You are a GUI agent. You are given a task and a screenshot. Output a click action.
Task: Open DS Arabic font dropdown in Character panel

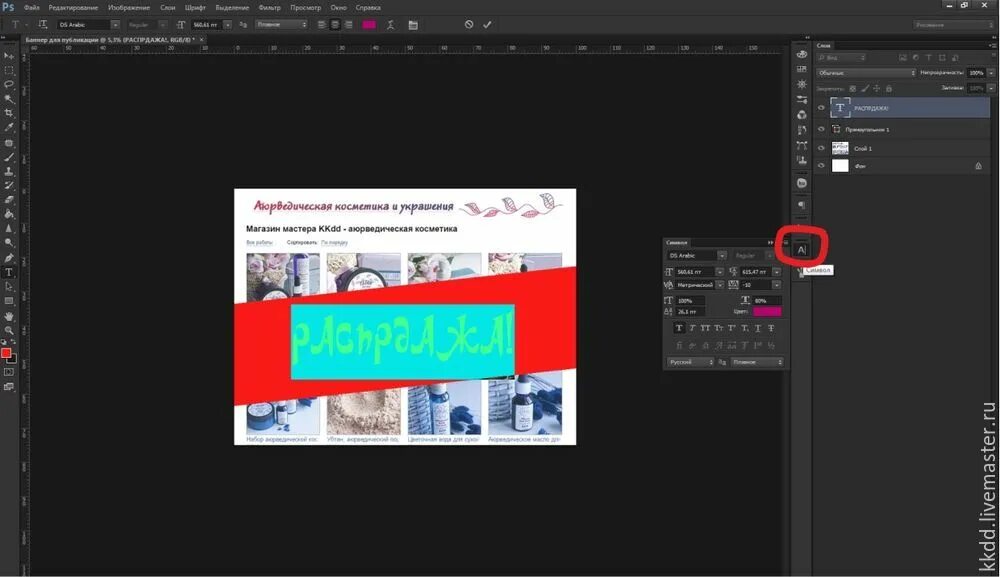721,255
